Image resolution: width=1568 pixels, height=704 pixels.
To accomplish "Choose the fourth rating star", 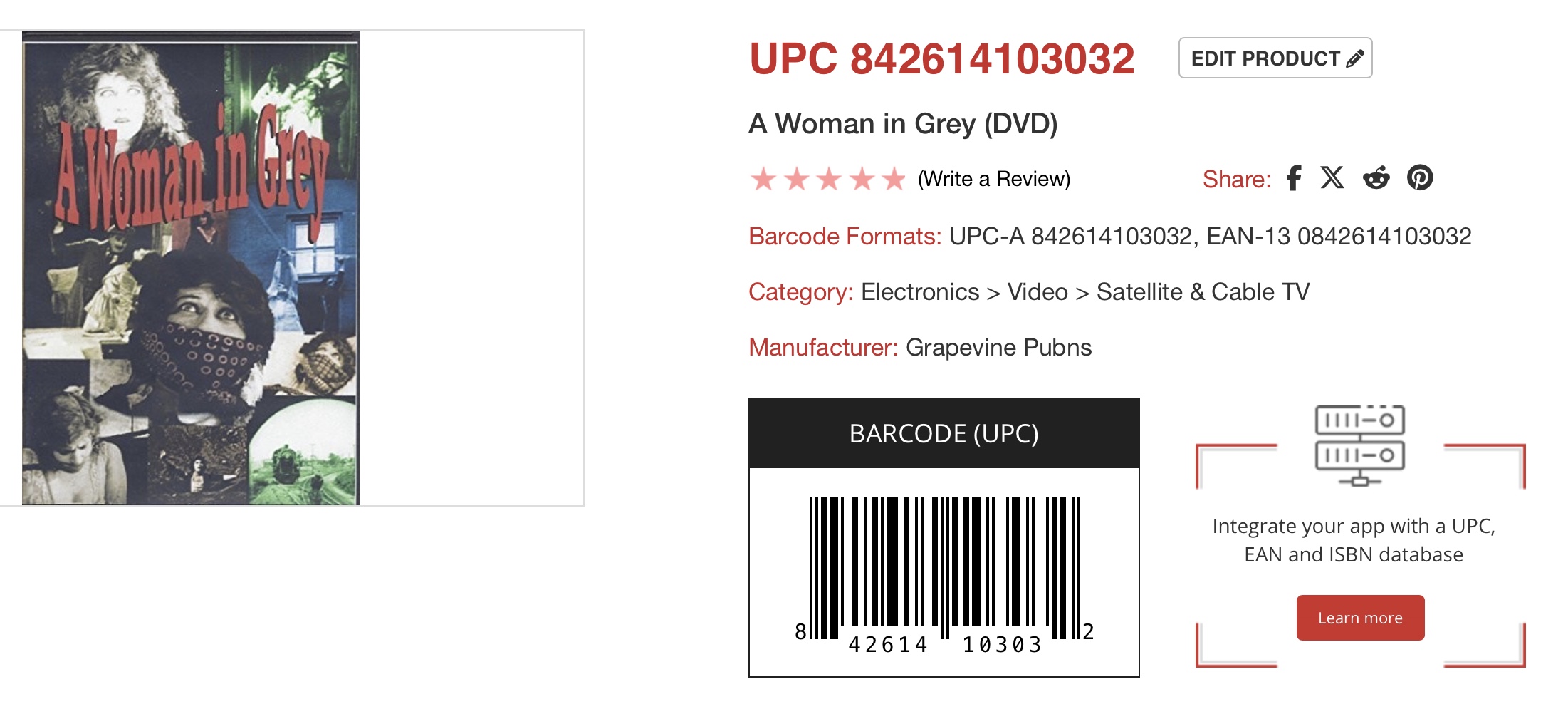I will pyautogui.click(x=862, y=179).
